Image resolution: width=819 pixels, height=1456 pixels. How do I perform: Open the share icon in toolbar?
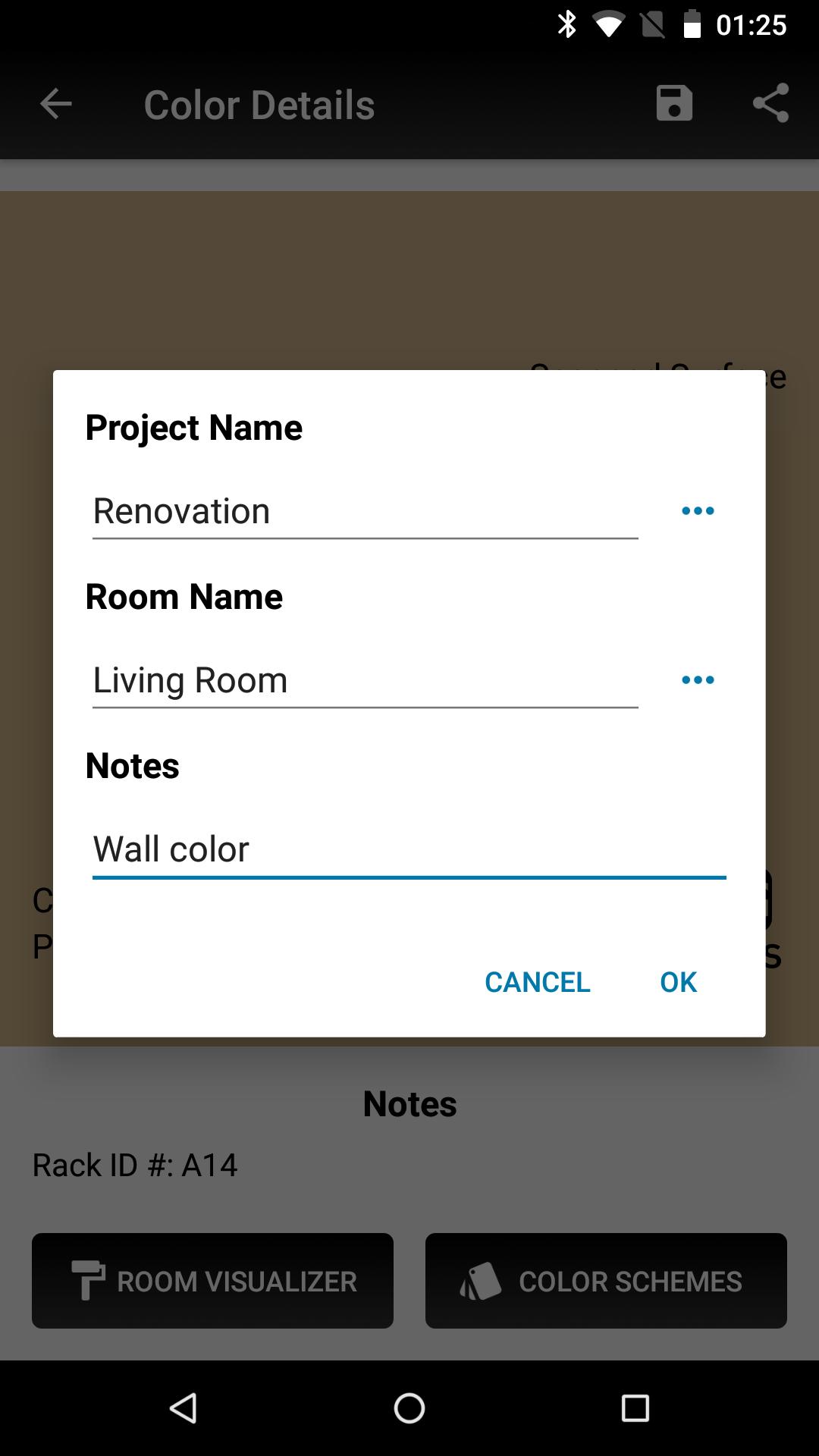[x=770, y=103]
